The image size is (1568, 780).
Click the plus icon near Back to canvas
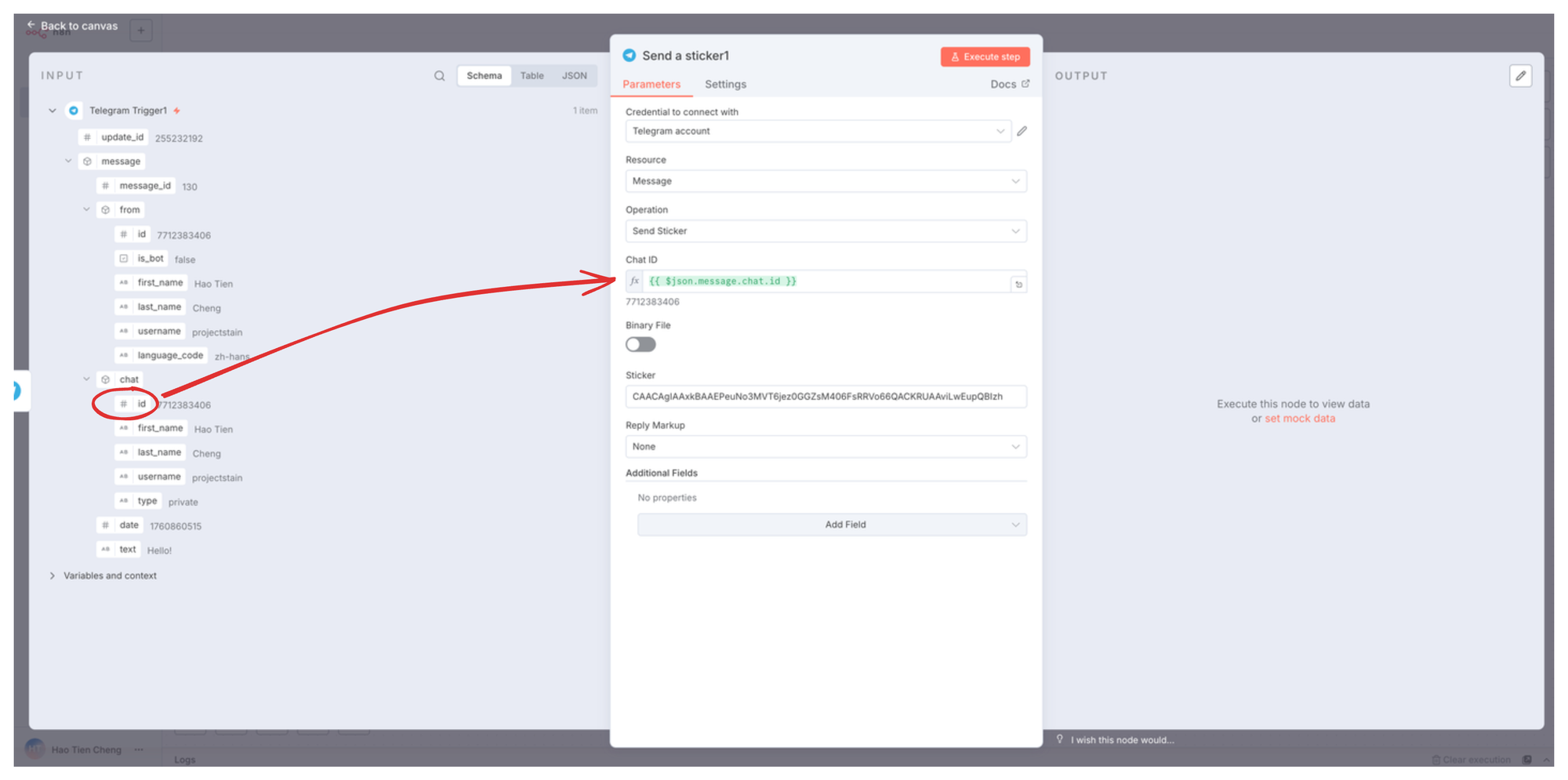tap(141, 31)
